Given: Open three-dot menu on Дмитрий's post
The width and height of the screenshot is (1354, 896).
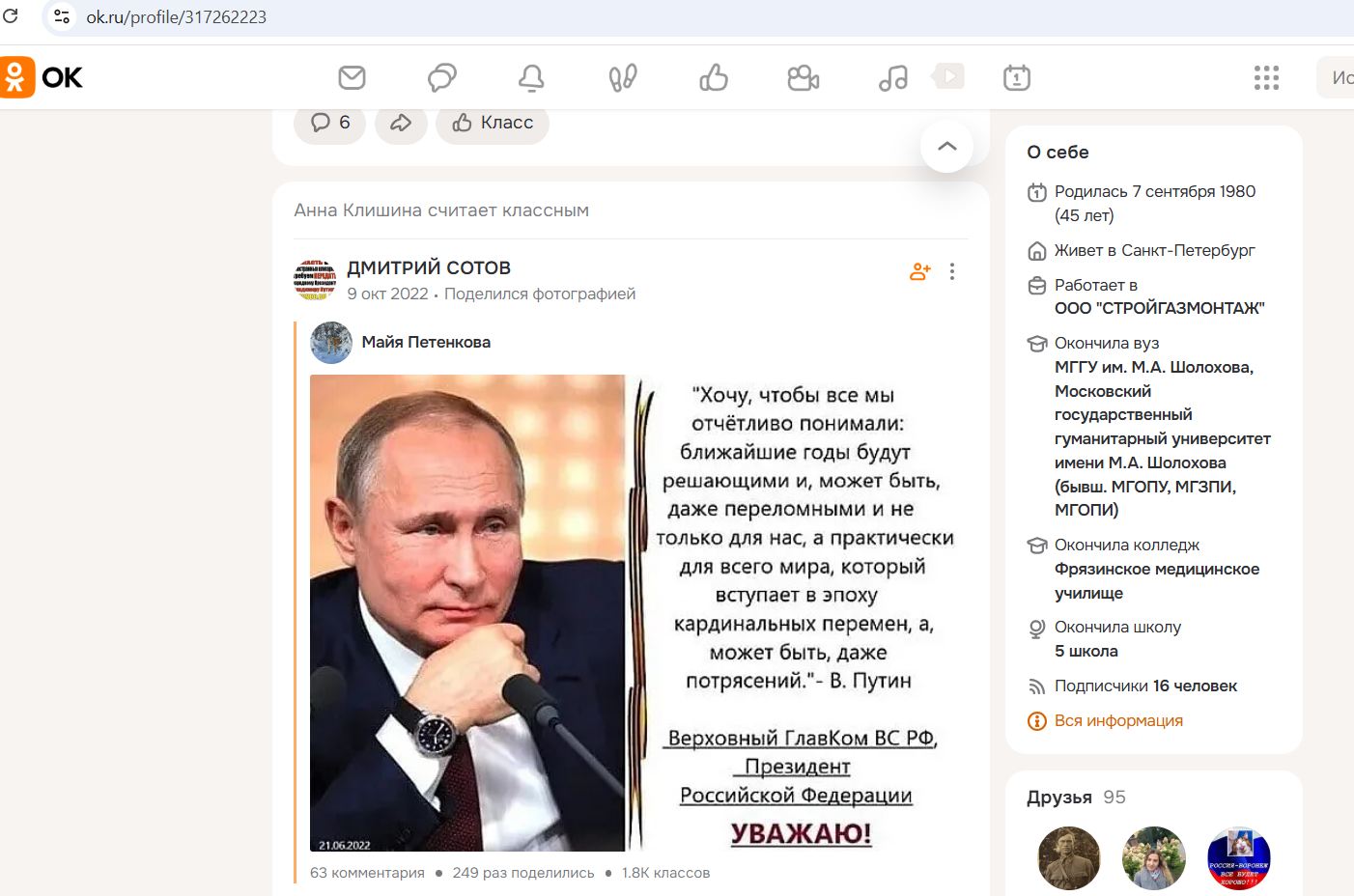Looking at the screenshot, I should click(x=952, y=271).
